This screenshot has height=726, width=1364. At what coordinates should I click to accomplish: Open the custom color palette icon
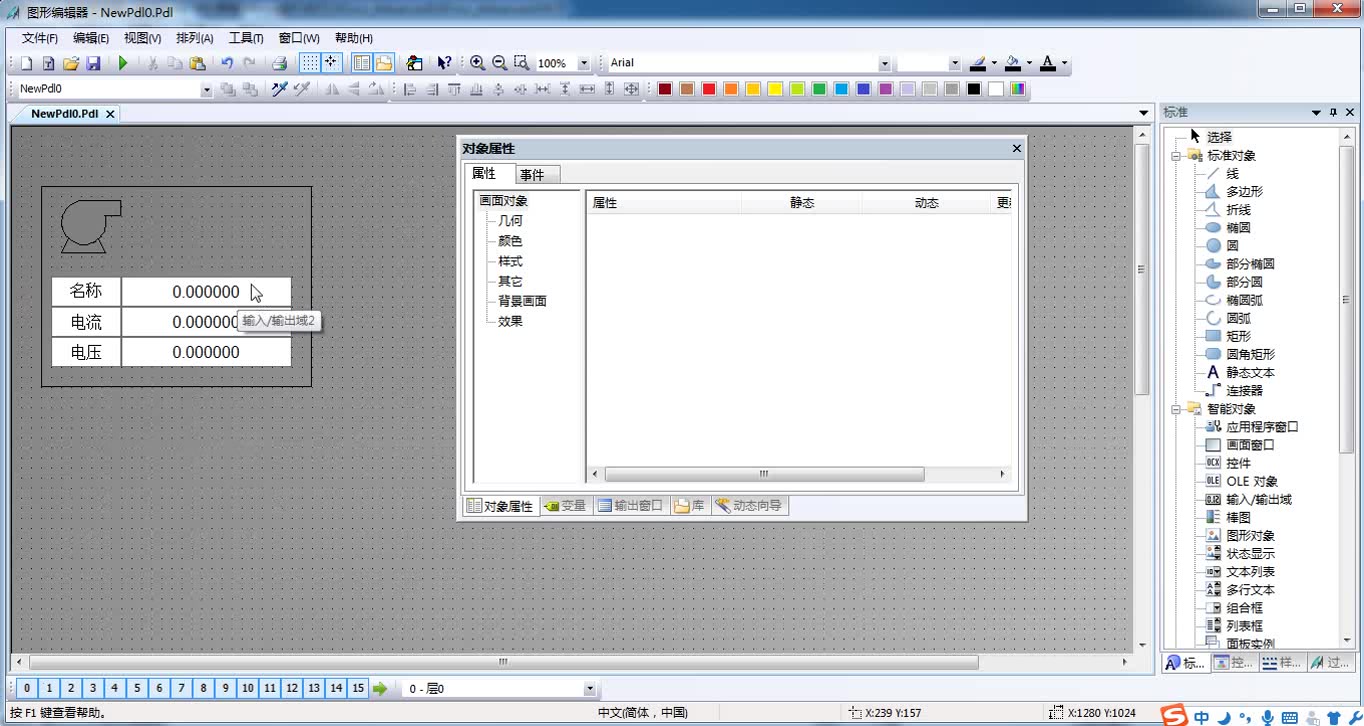tap(1018, 89)
